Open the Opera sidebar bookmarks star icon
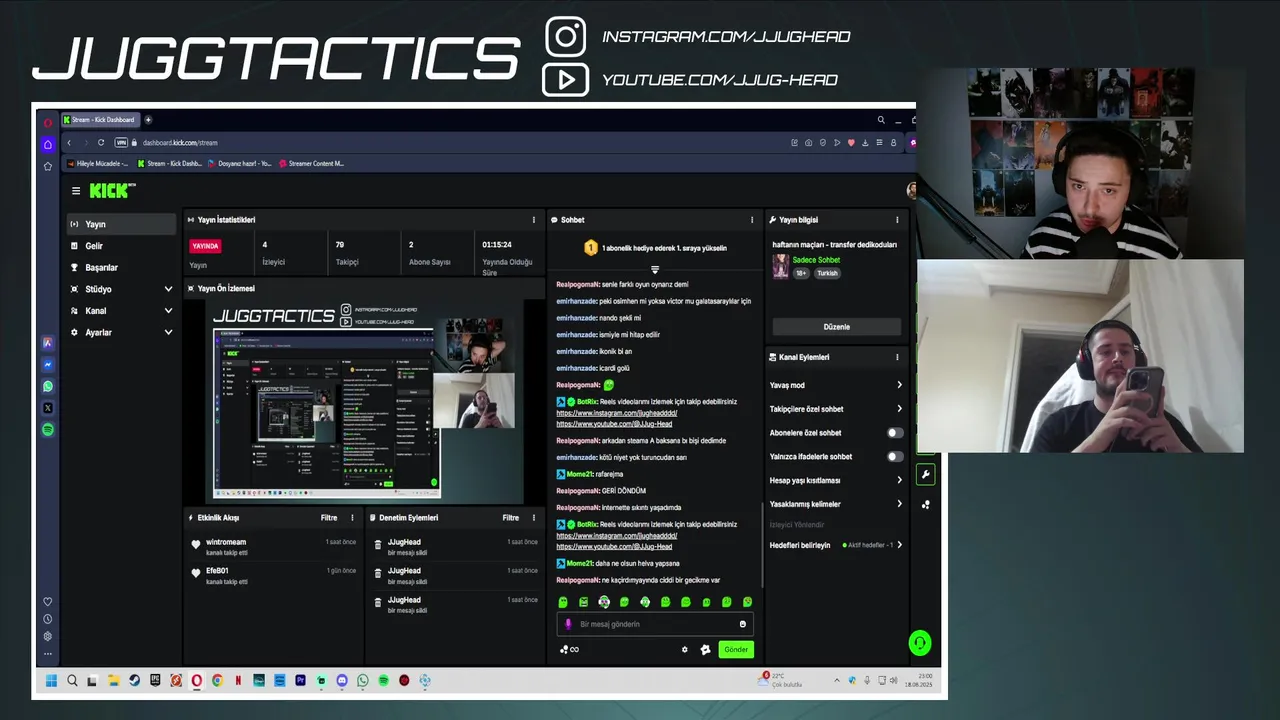 pos(47,166)
